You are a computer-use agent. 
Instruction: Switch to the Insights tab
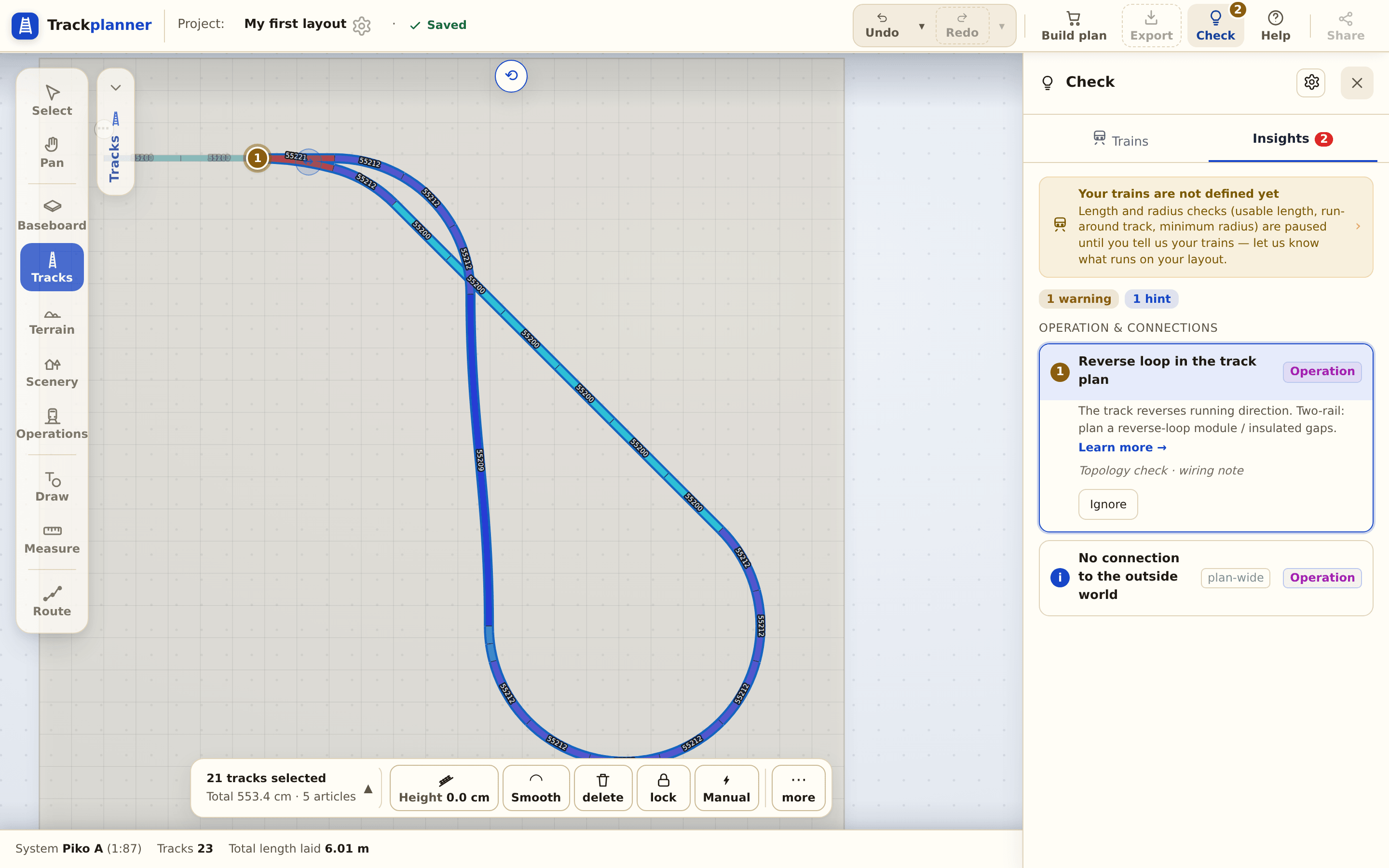(1292, 139)
